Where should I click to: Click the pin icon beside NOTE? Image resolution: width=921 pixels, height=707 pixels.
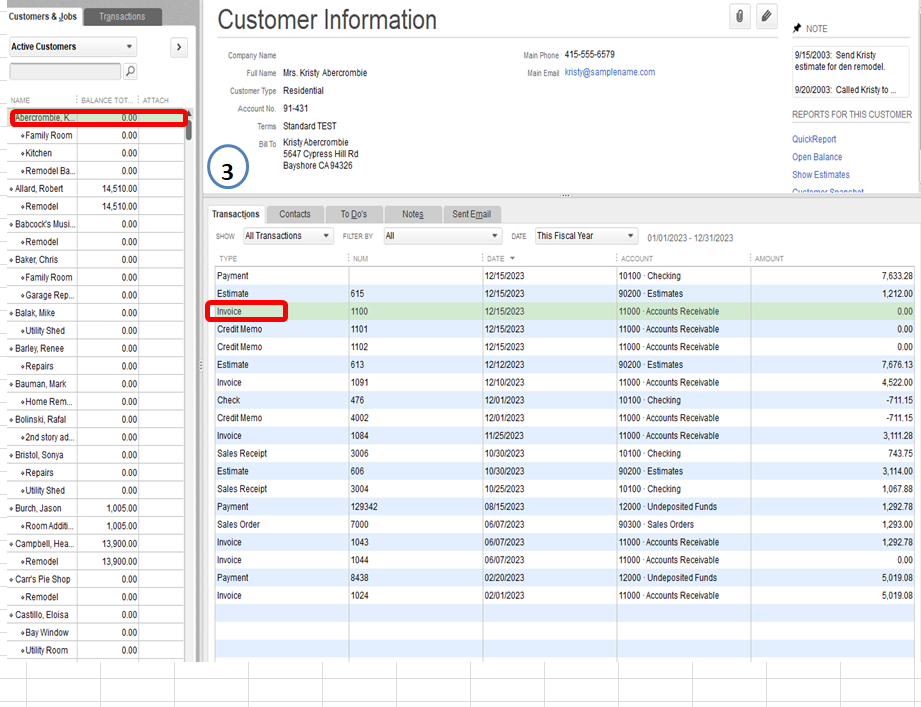pyautogui.click(x=795, y=28)
